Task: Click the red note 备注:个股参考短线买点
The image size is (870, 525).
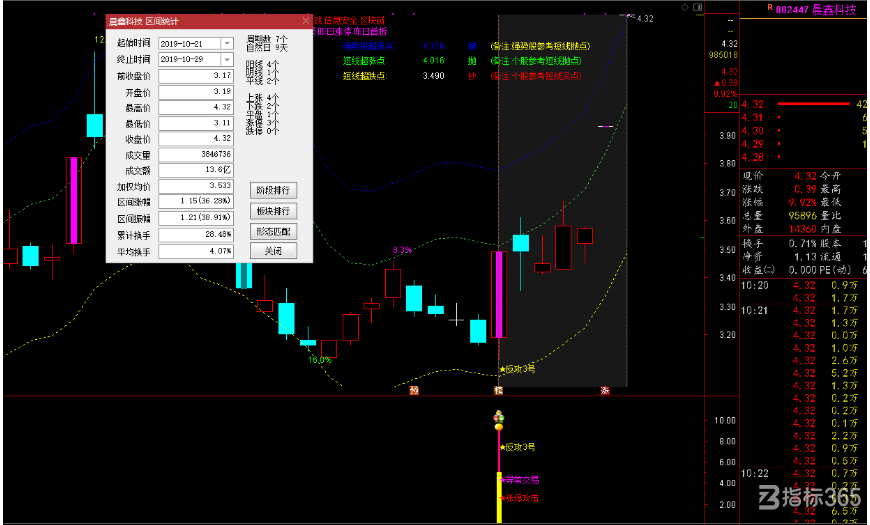Action: click(x=536, y=76)
